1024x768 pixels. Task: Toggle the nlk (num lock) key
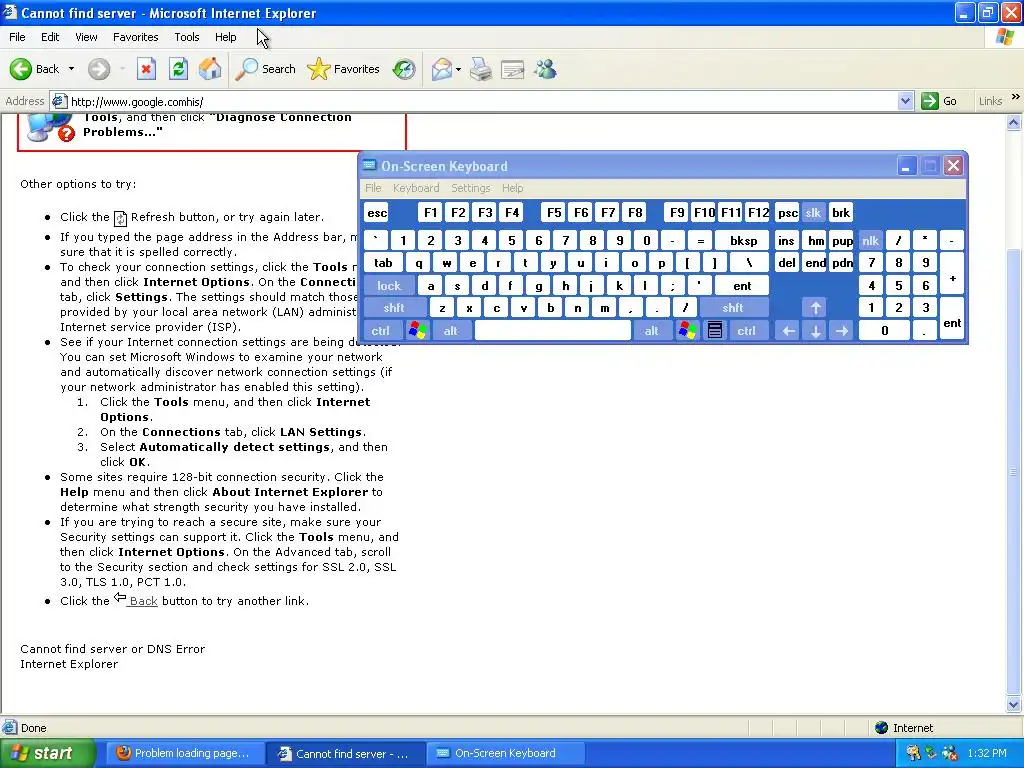(871, 241)
